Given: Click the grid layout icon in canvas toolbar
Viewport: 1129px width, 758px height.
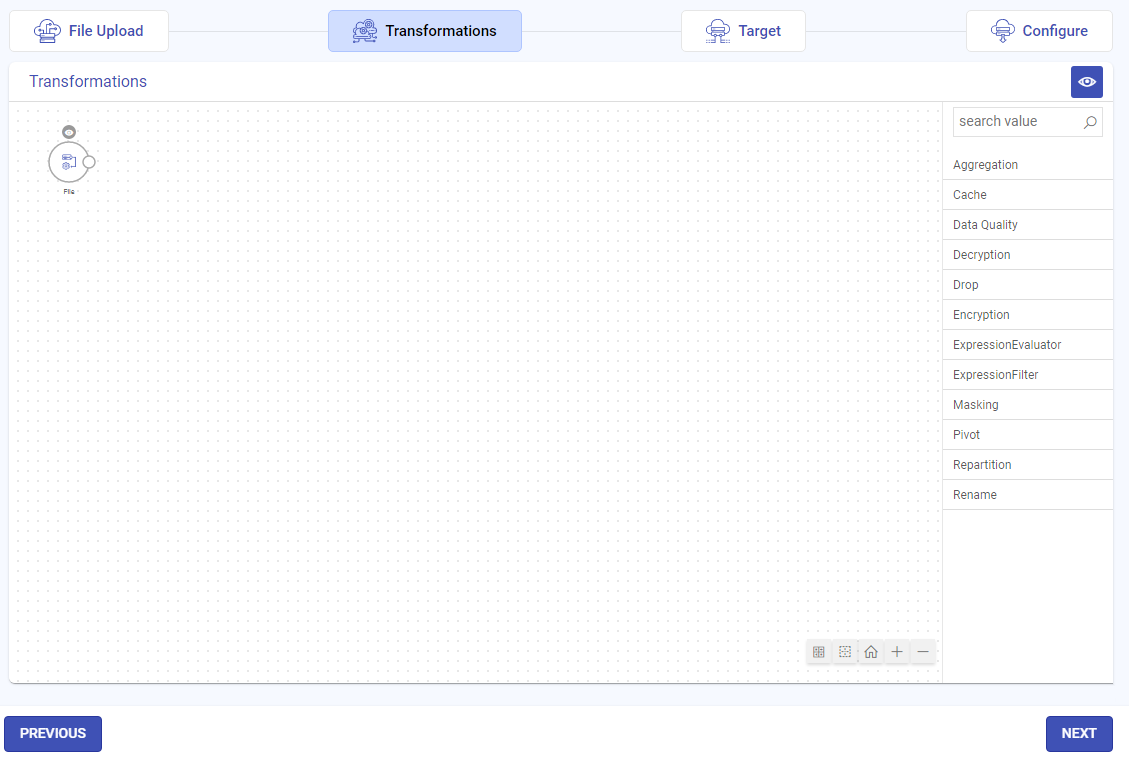Looking at the screenshot, I should click(x=819, y=652).
